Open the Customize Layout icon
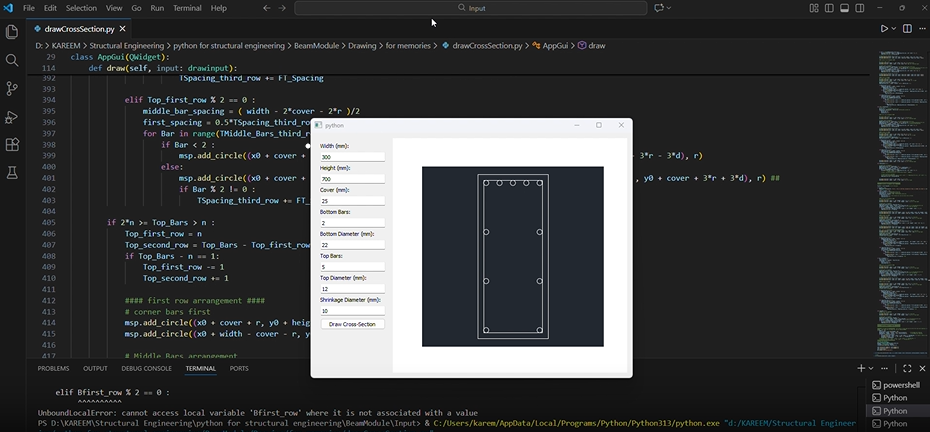The image size is (930, 432). 814,8
